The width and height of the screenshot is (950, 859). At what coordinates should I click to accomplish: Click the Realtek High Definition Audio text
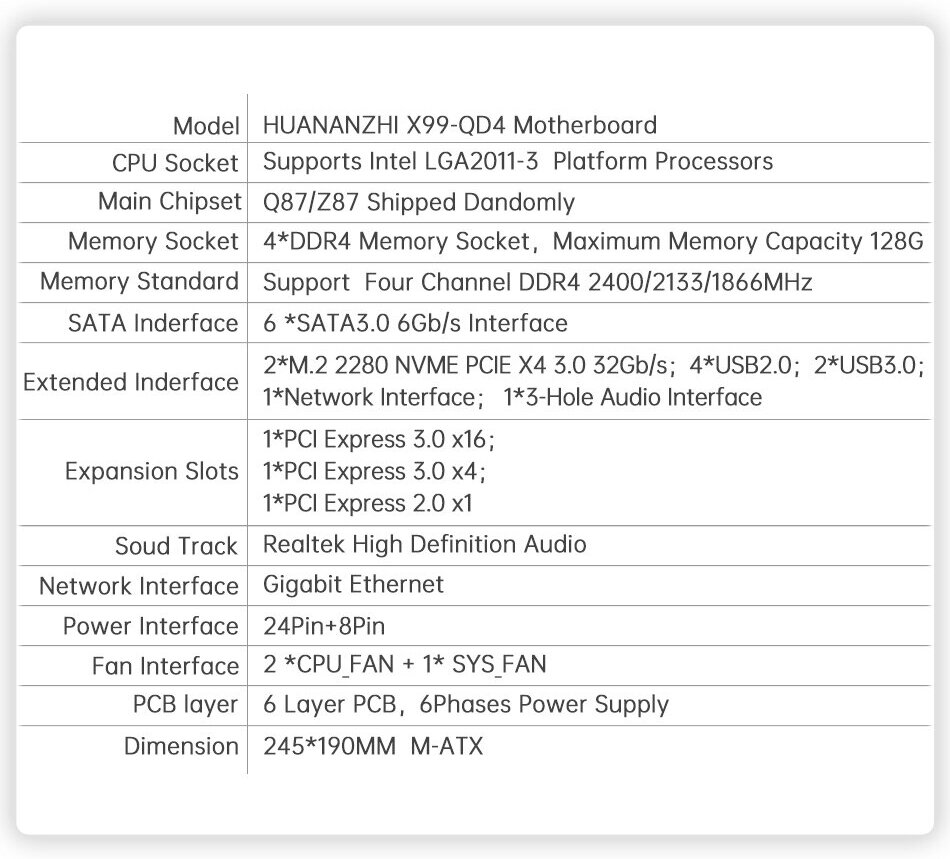click(424, 544)
